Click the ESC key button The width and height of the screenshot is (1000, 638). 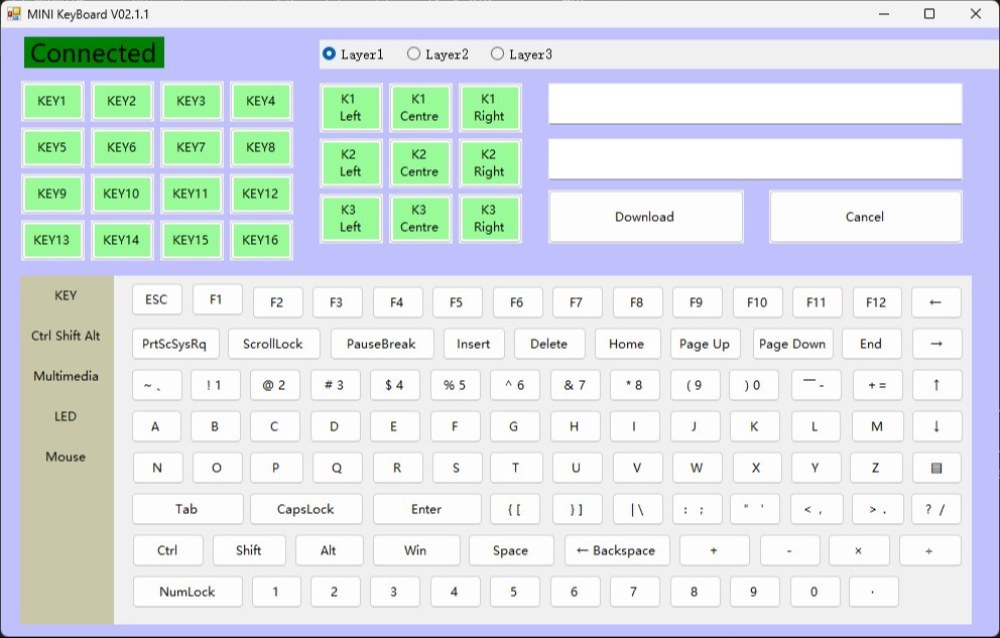click(156, 299)
